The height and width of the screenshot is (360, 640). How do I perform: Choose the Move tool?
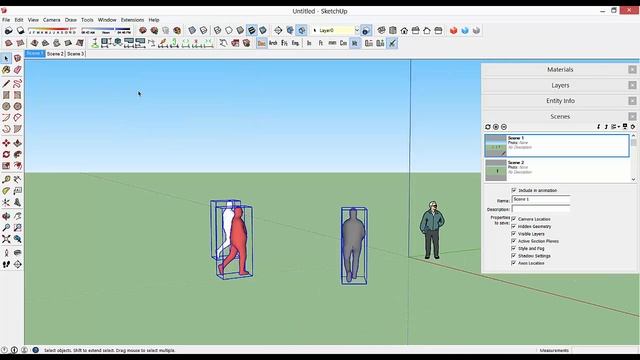[6, 143]
